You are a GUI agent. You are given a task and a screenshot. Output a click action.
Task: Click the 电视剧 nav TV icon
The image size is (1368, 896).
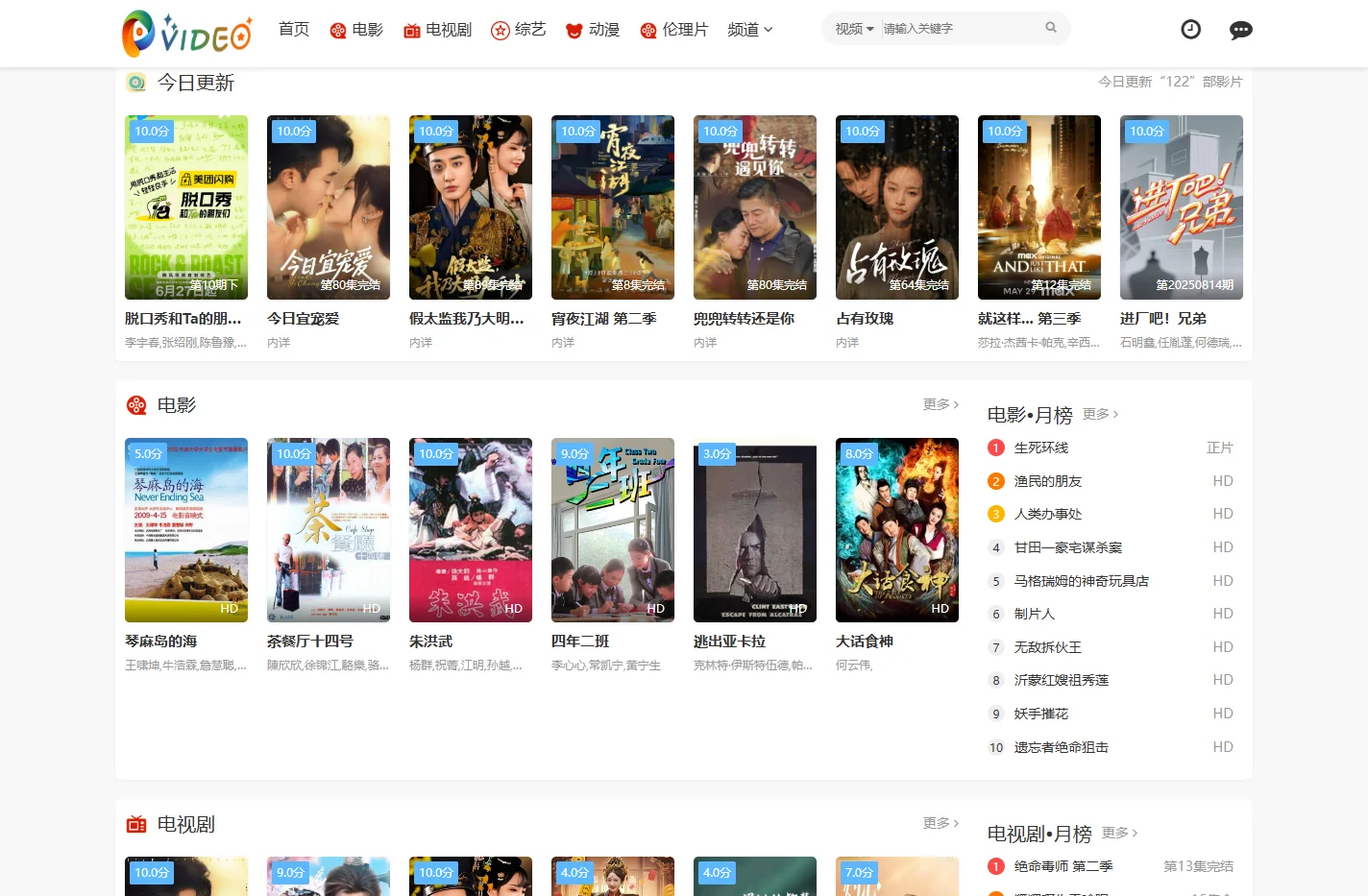[x=412, y=31]
